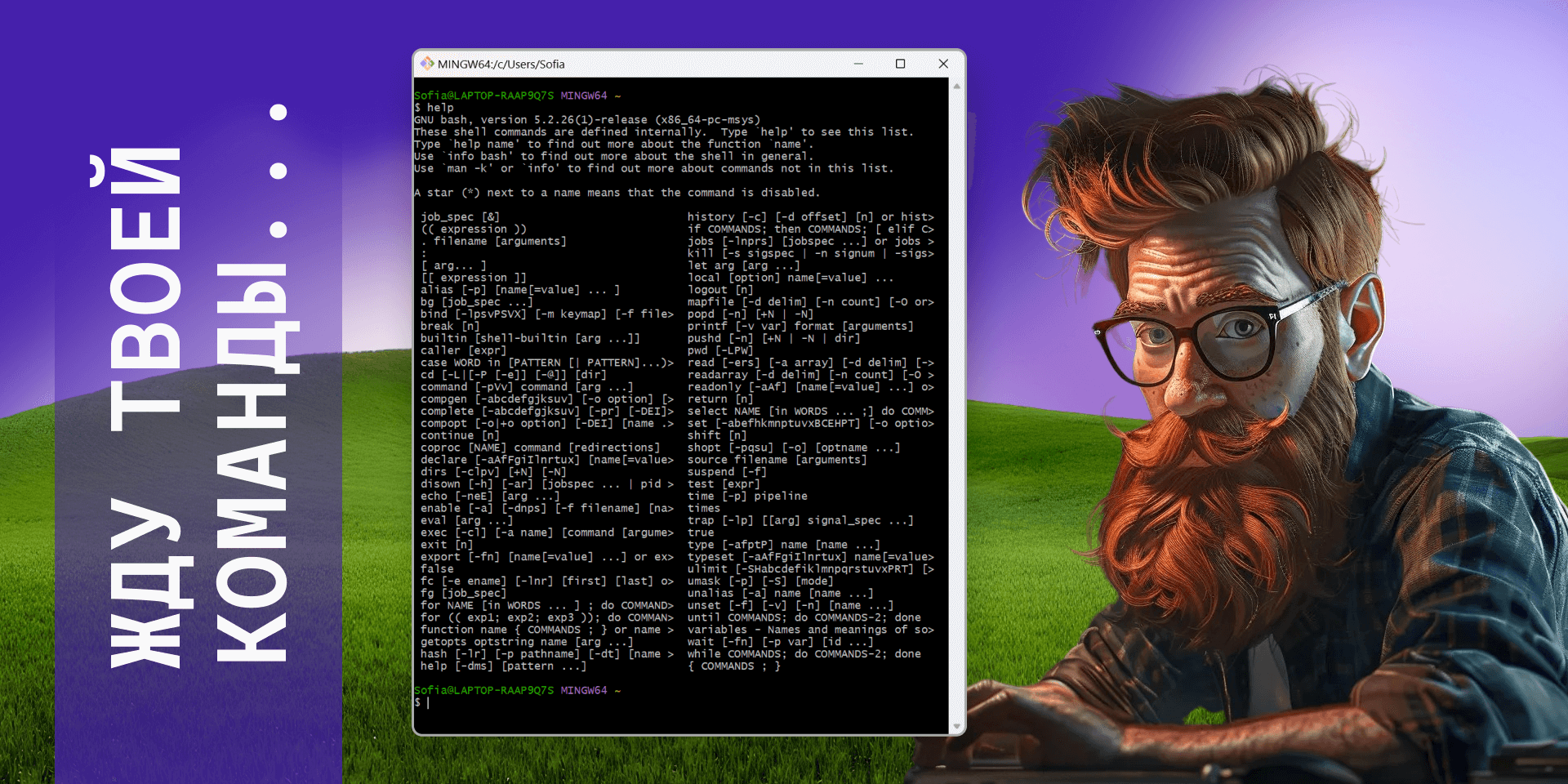This screenshot has height=784, width=1568.
Task: Click the 'bg [job_spec ...]' entry
Action: click(x=476, y=302)
